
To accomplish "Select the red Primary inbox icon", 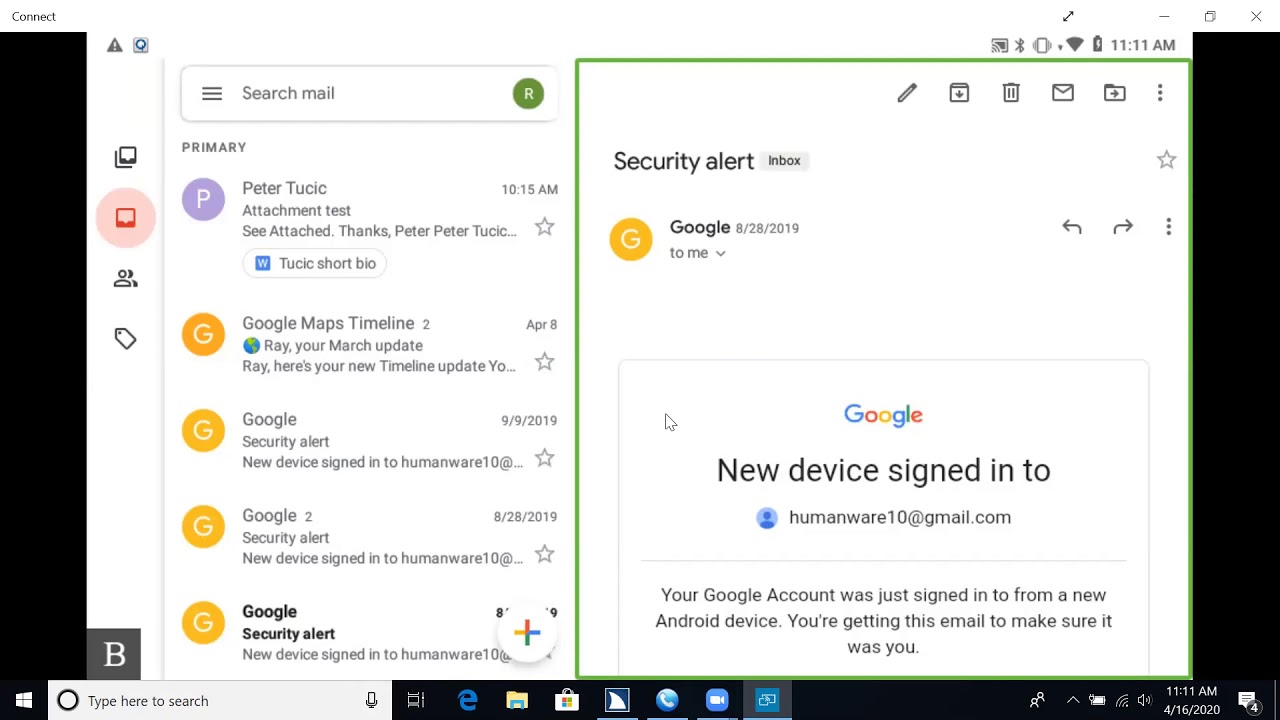I will 126,218.
